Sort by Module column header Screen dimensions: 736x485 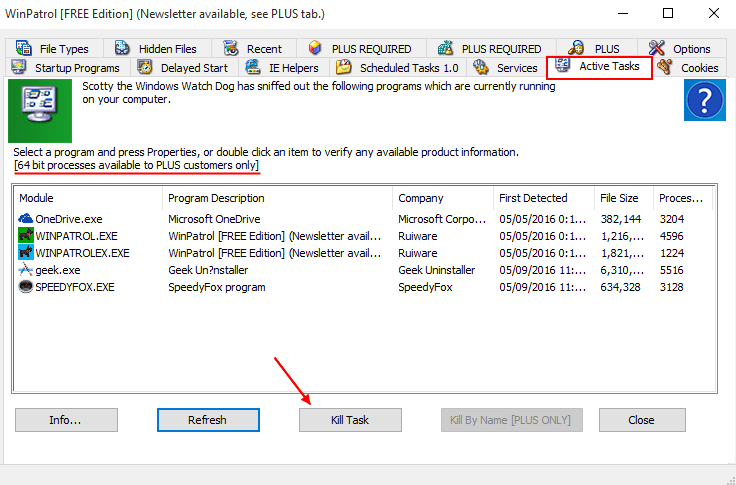(88, 198)
